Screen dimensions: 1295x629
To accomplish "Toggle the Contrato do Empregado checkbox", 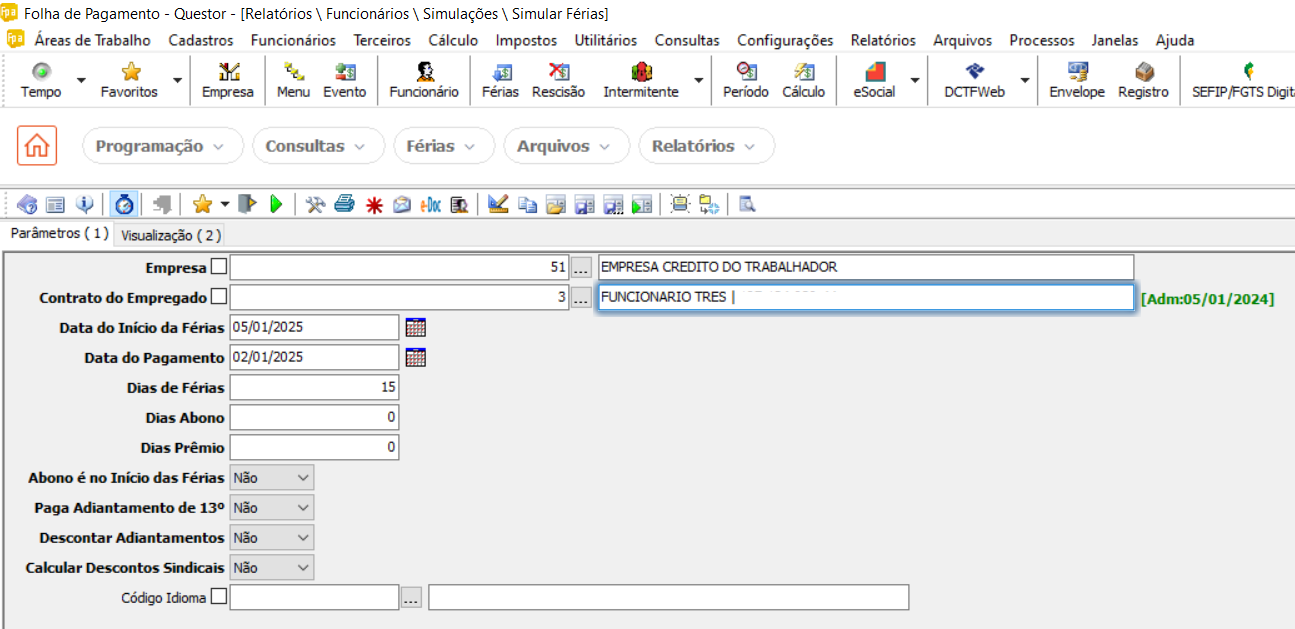I will click(220, 297).
